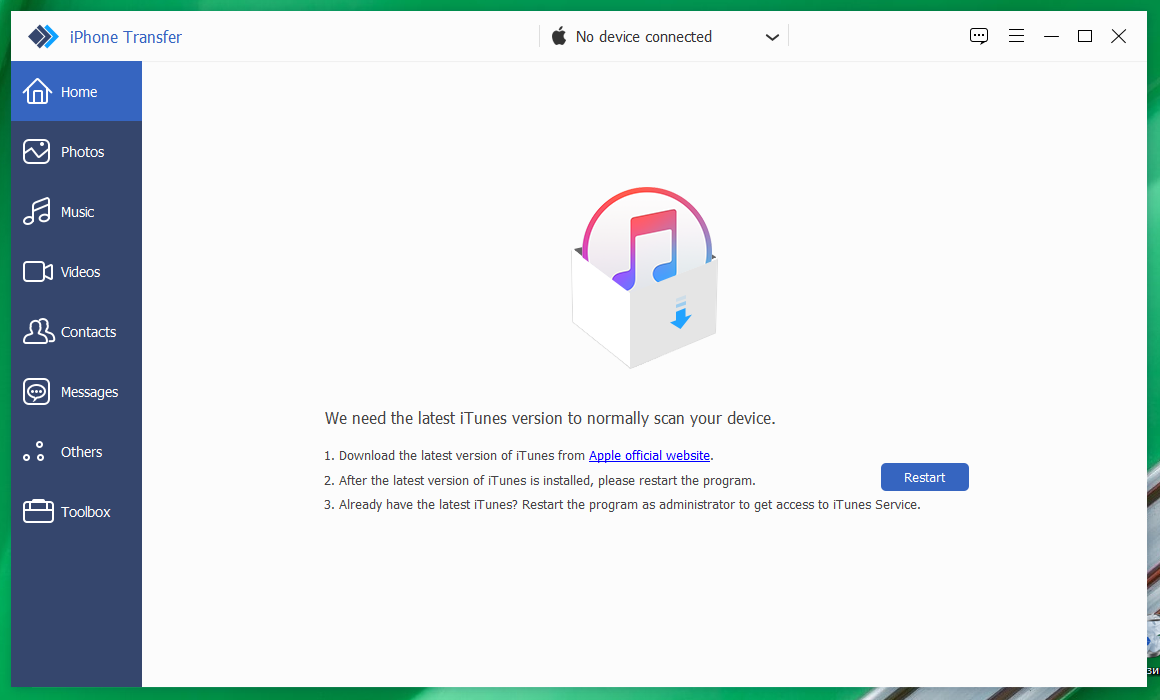This screenshot has width=1160, height=700.
Task: Open the Apple official website link
Action: (650, 456)
